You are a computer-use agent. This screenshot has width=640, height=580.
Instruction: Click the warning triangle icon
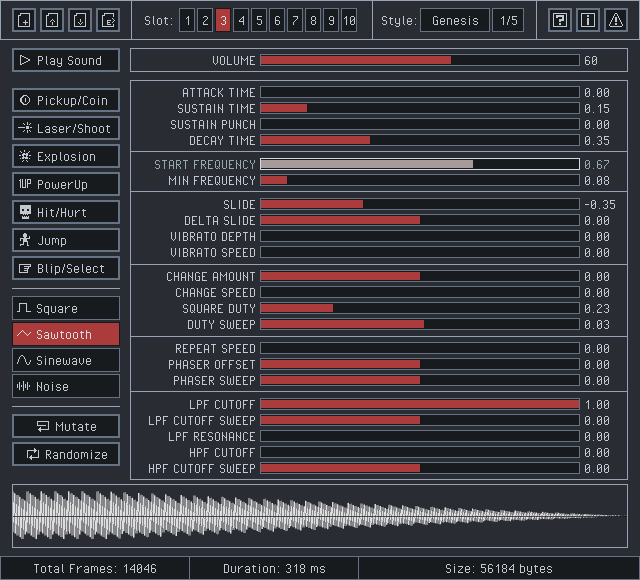(616, 20)
